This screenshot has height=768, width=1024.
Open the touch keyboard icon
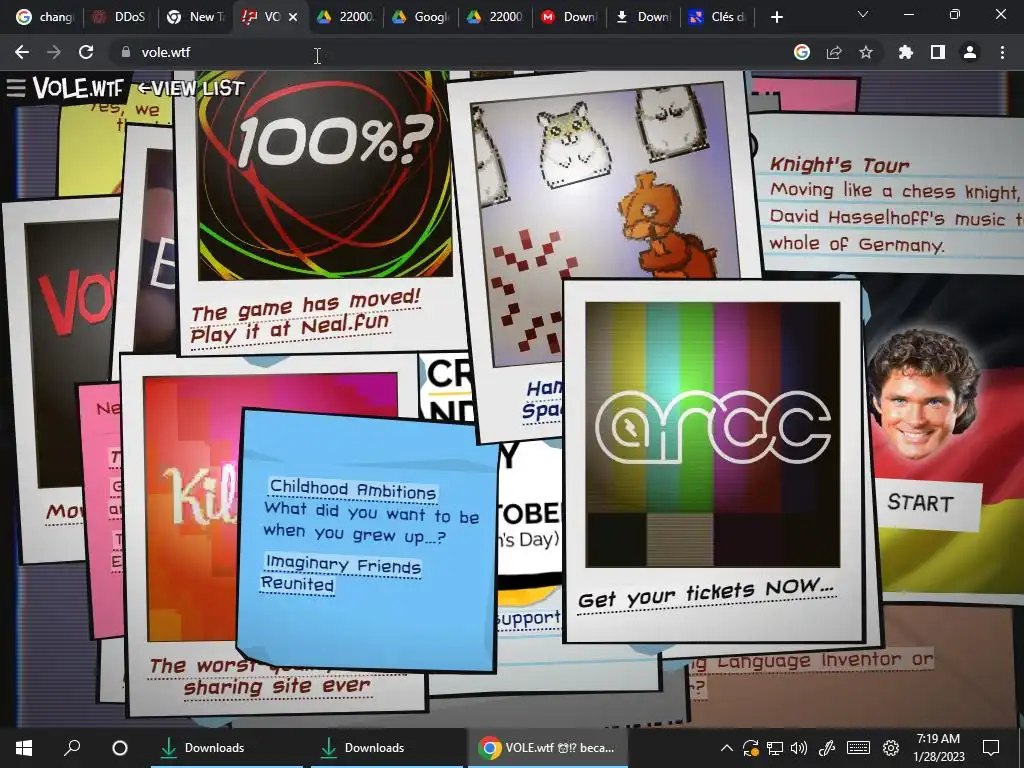(x=858, y=748)
